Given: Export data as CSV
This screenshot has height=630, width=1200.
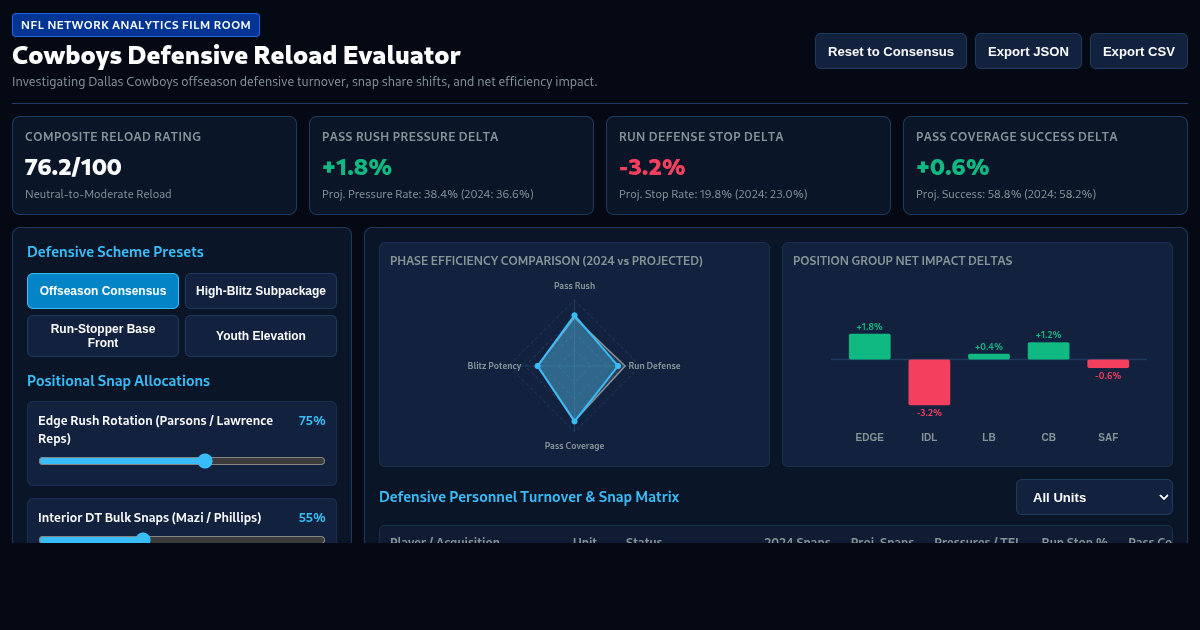Looking at the screenshot, I should (x=1139, y=51).
